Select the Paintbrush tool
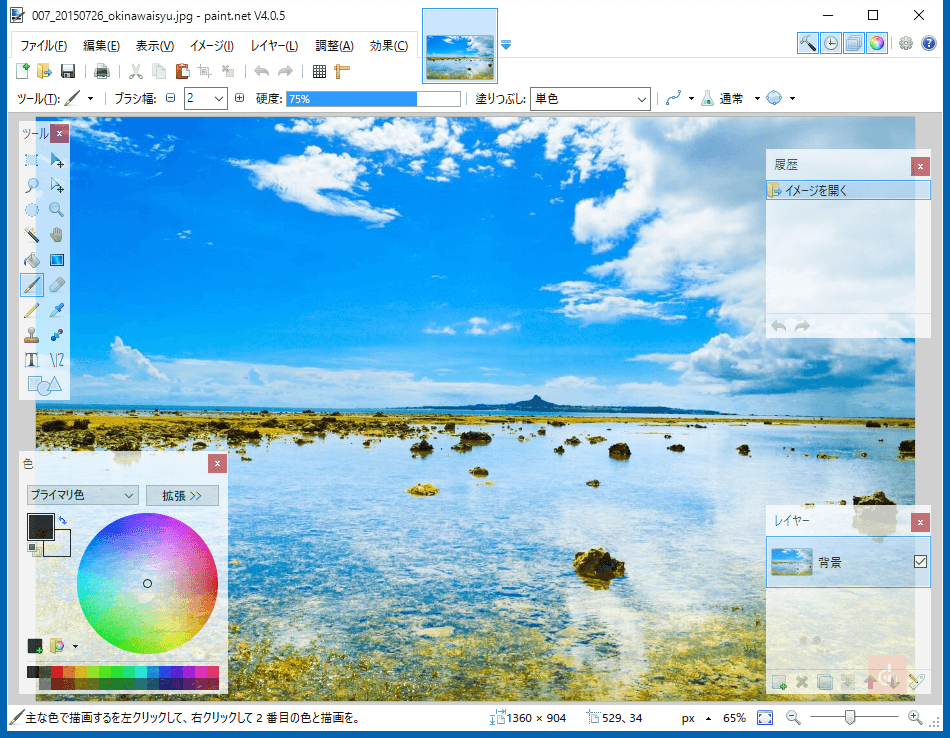The height and width of the screenshot is (738, 950). [32, 285]
